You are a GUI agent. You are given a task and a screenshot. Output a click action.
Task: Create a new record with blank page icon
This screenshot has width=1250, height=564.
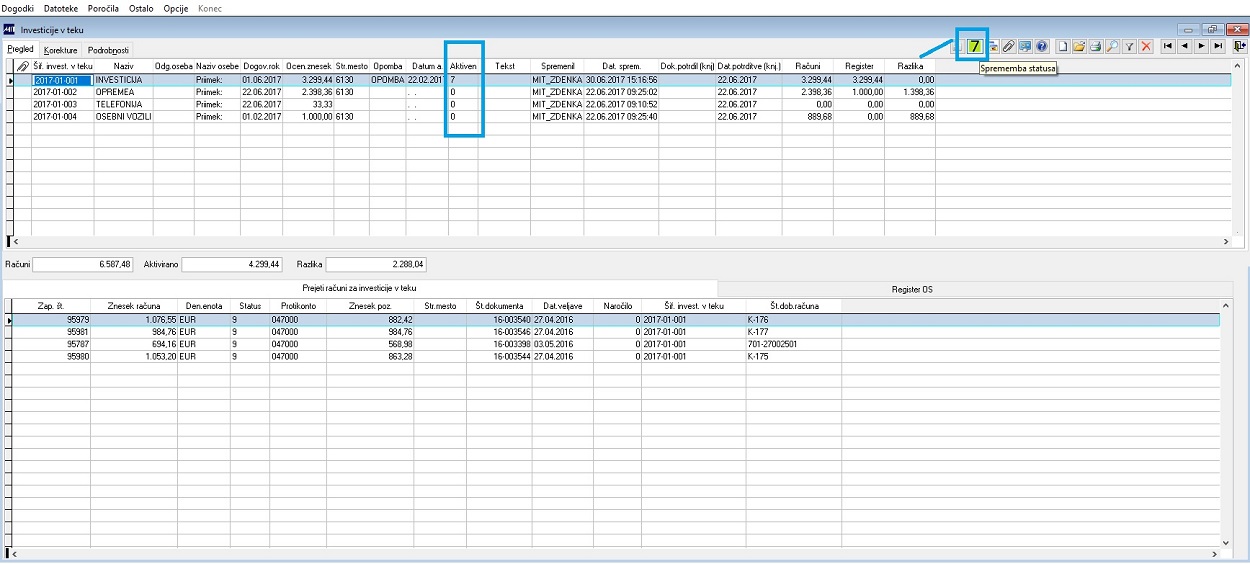1063,46
